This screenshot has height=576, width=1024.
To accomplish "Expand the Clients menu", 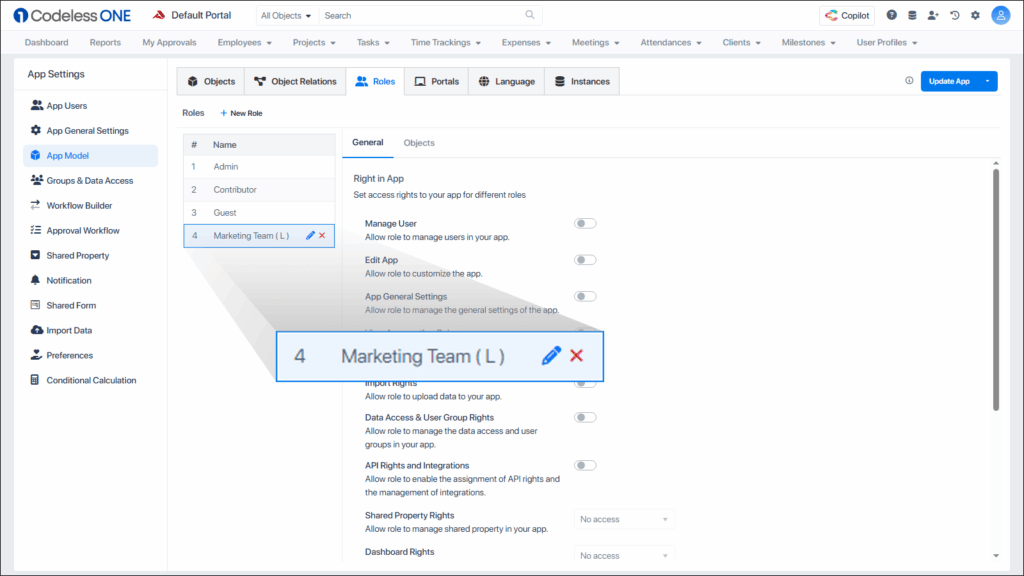I will point(741,42).
